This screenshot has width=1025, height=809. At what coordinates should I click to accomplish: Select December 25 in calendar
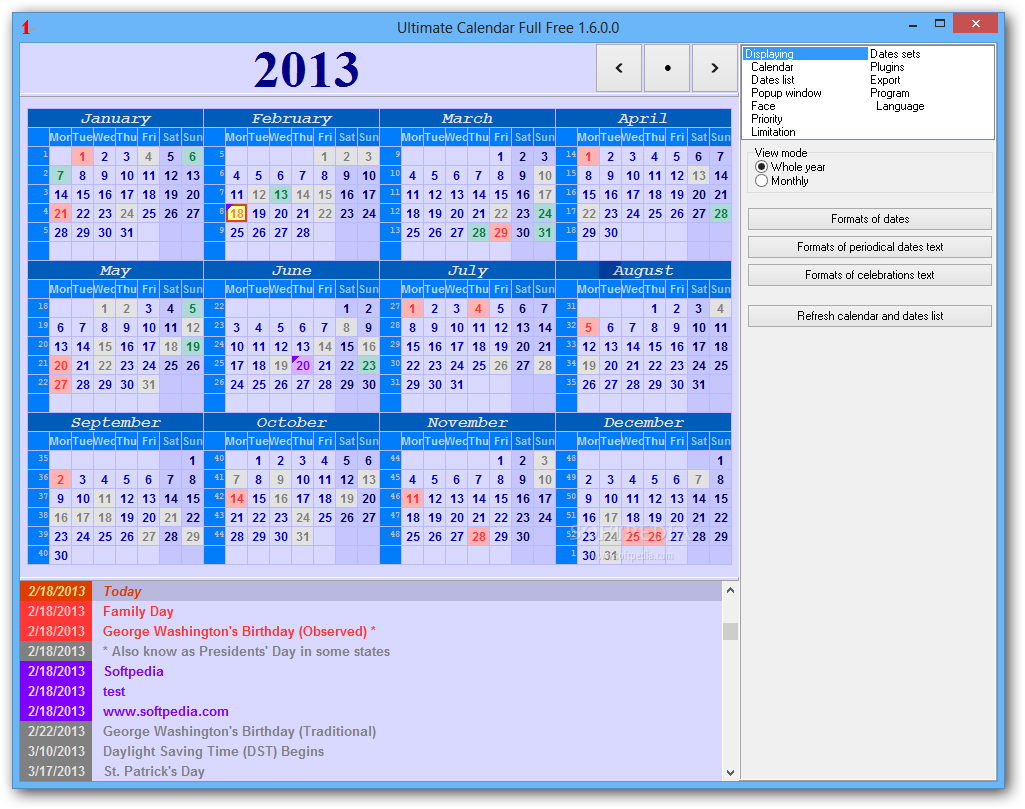633,537
